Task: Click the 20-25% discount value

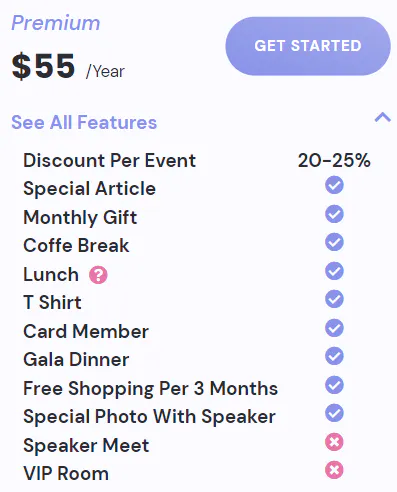Action: 334,160
